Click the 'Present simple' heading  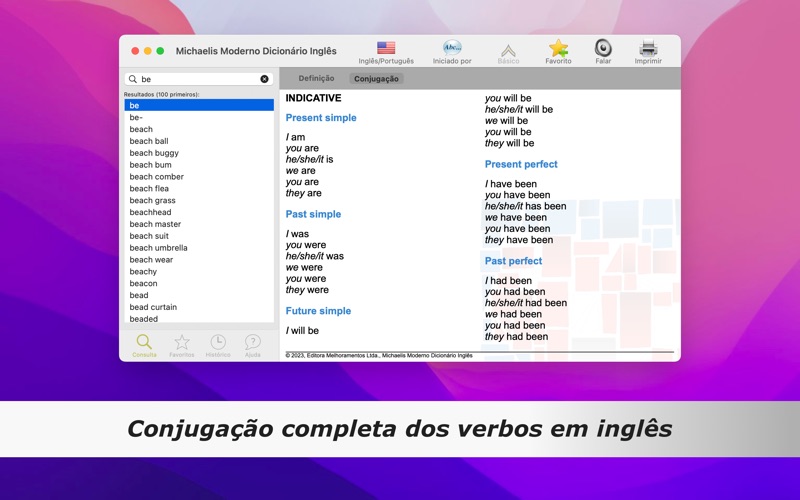coord(321,118)
